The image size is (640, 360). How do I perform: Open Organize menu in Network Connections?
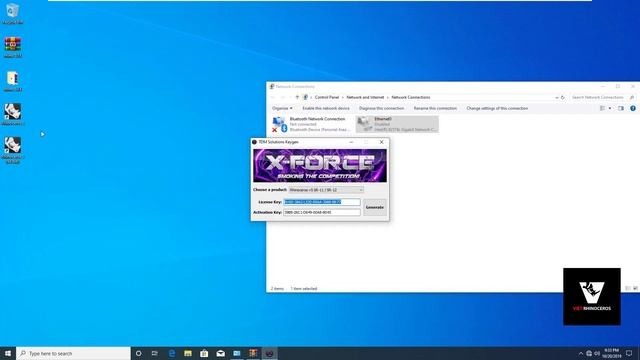click(x=282, y=109)
